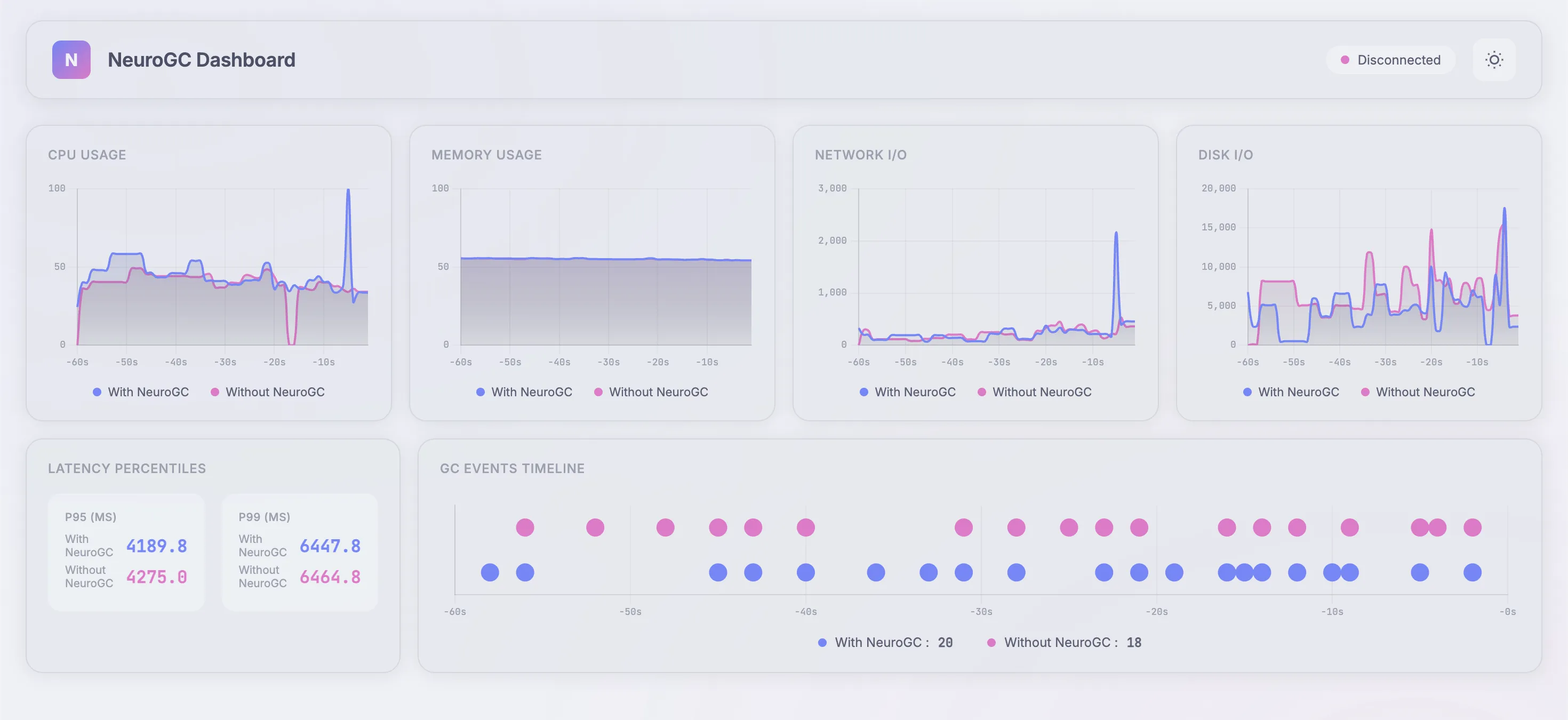
Task: Click the leftmost pink GC event dot
Action: click(x=525, y=527)
